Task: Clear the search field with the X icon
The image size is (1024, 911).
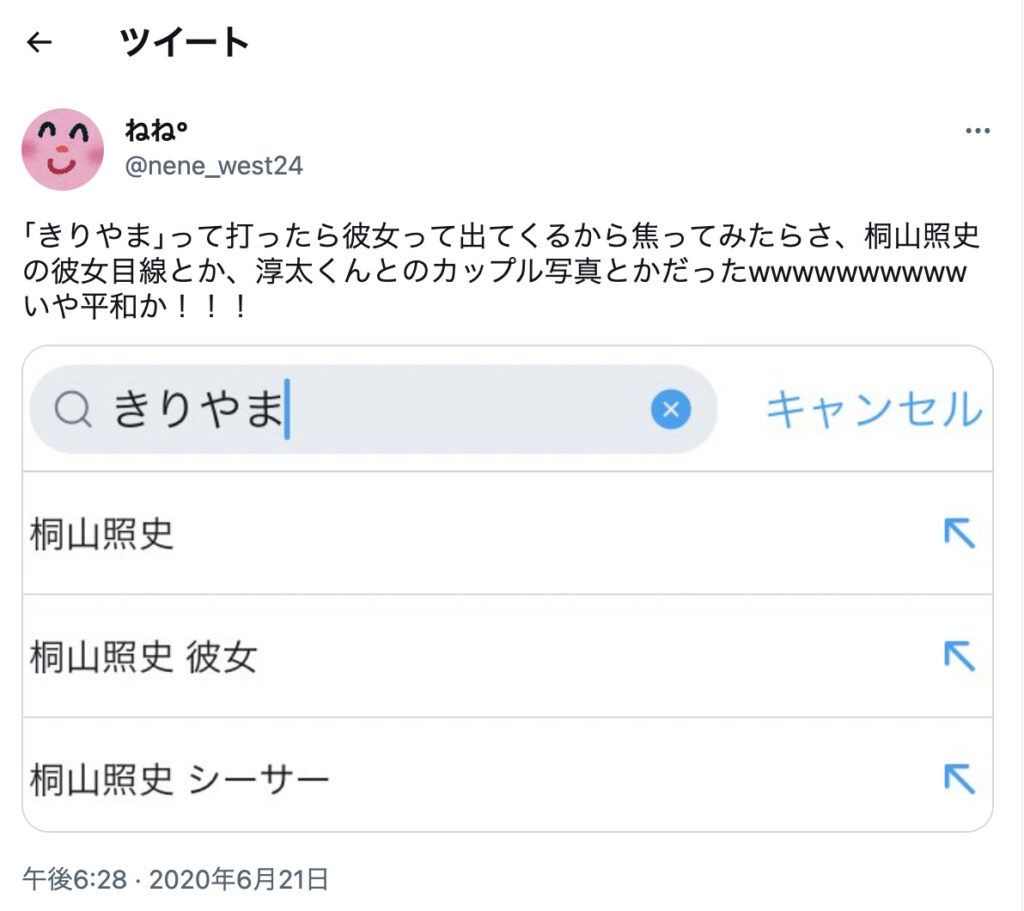Action: [671, 409]
